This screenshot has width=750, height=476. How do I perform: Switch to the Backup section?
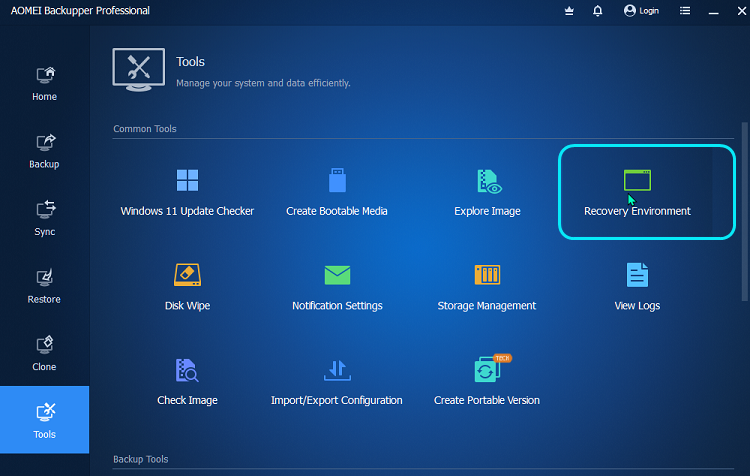coord(44,151)
